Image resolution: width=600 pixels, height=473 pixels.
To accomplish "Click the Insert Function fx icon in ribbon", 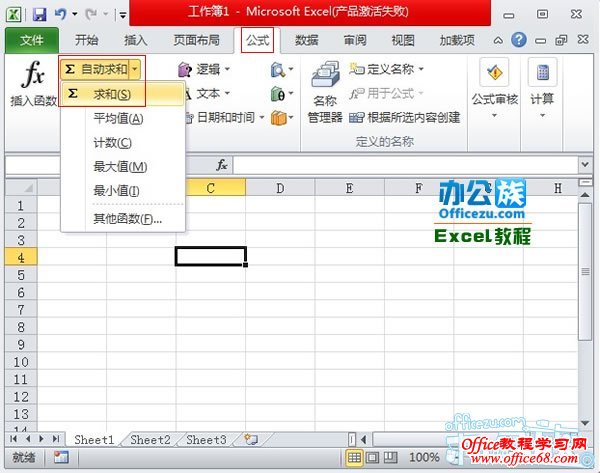I will click(x=33, y=74).
